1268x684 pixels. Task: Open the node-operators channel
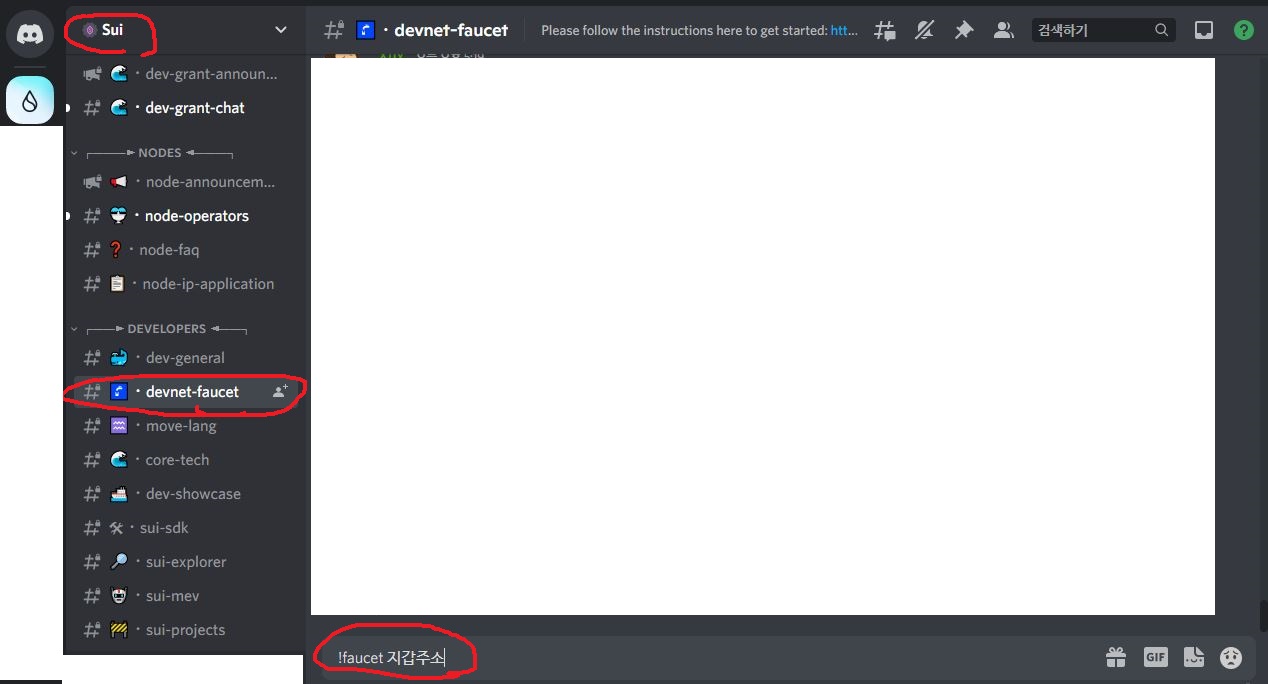coord(185,216)
